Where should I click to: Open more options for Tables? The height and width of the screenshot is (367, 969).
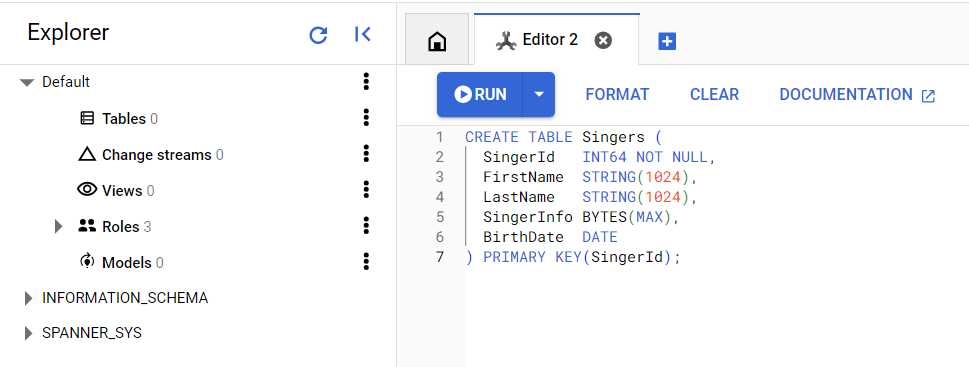pyautogui.click(x=366, y=117)
